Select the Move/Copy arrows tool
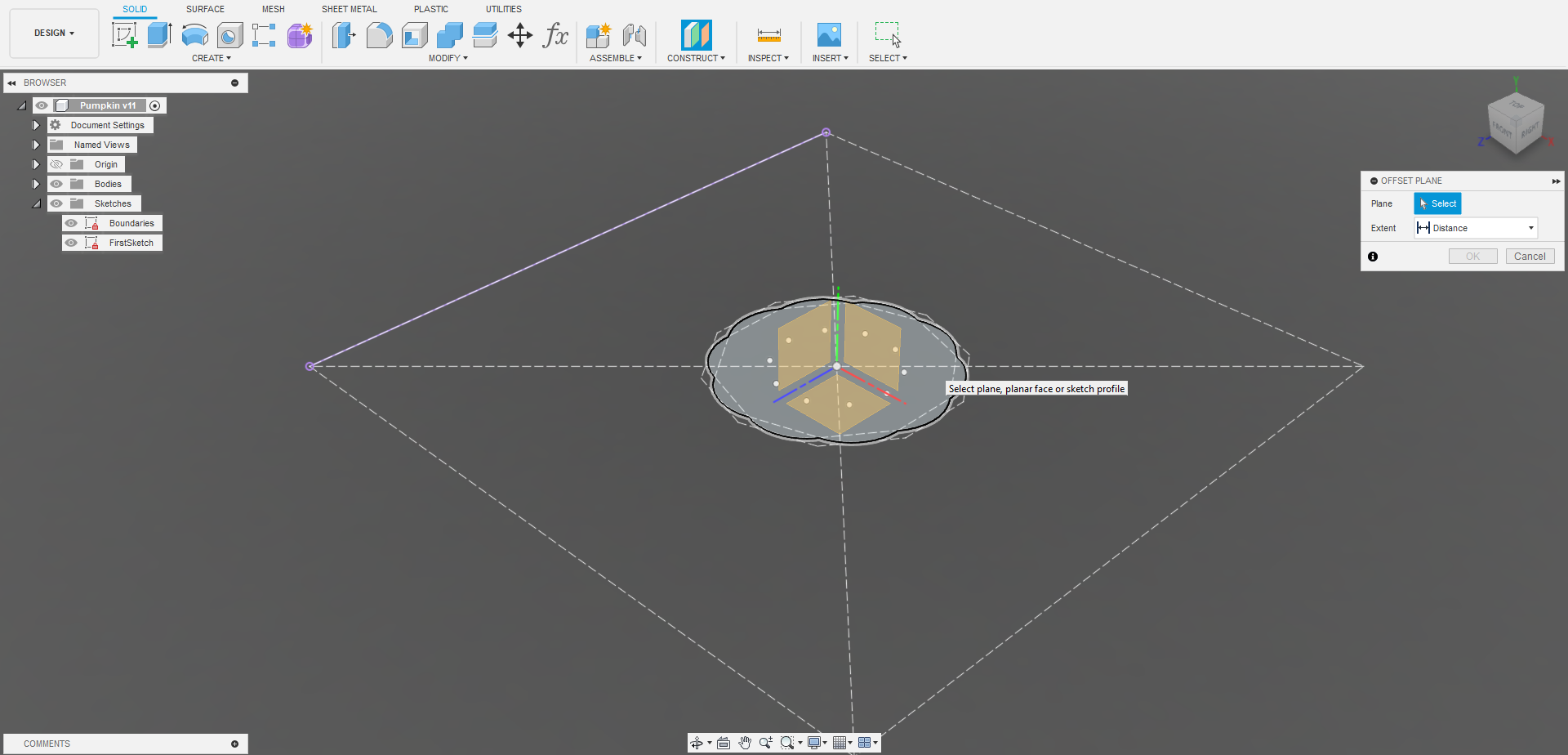The height and width of the screenshot is (755, 1568). click(520, 35)
